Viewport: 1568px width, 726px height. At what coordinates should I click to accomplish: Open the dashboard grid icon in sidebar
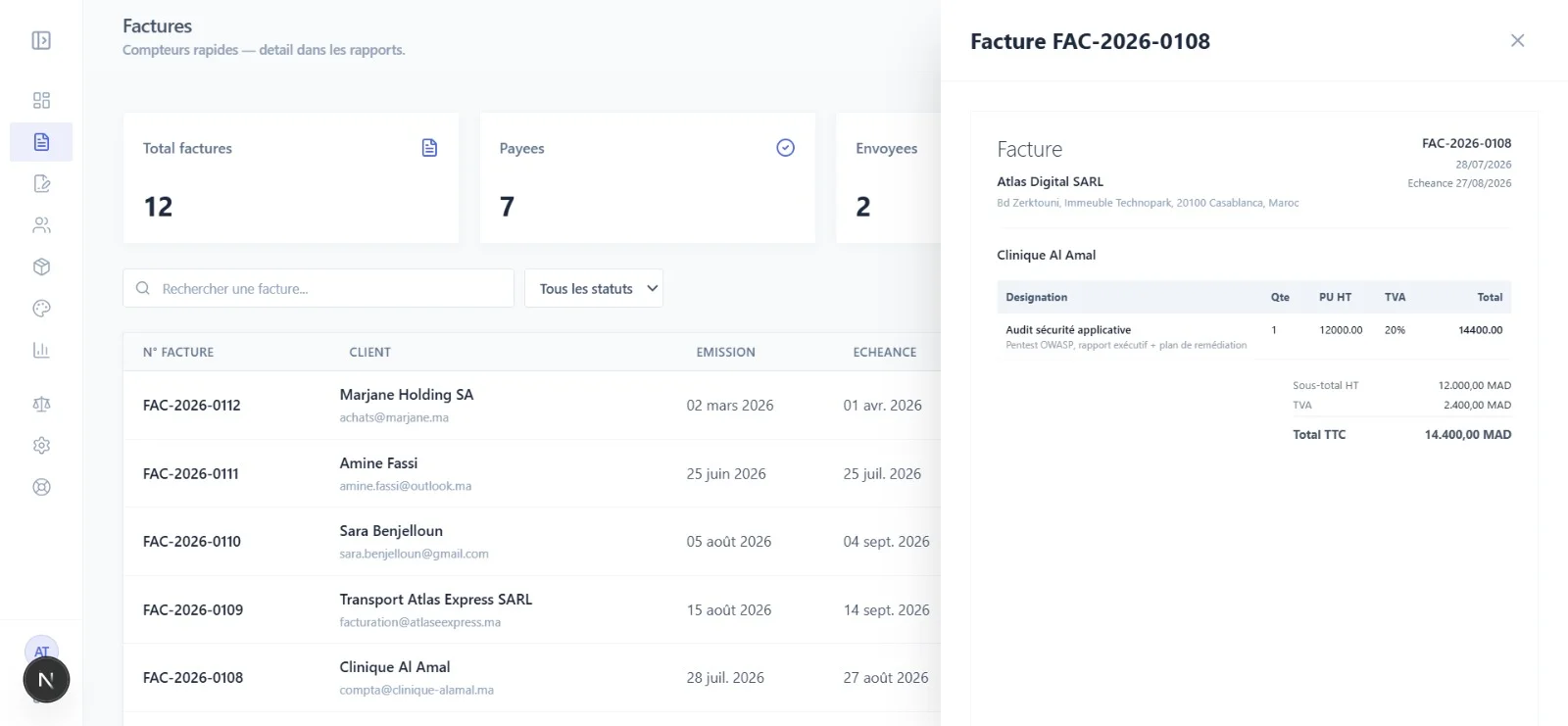[x=41, y=101]
